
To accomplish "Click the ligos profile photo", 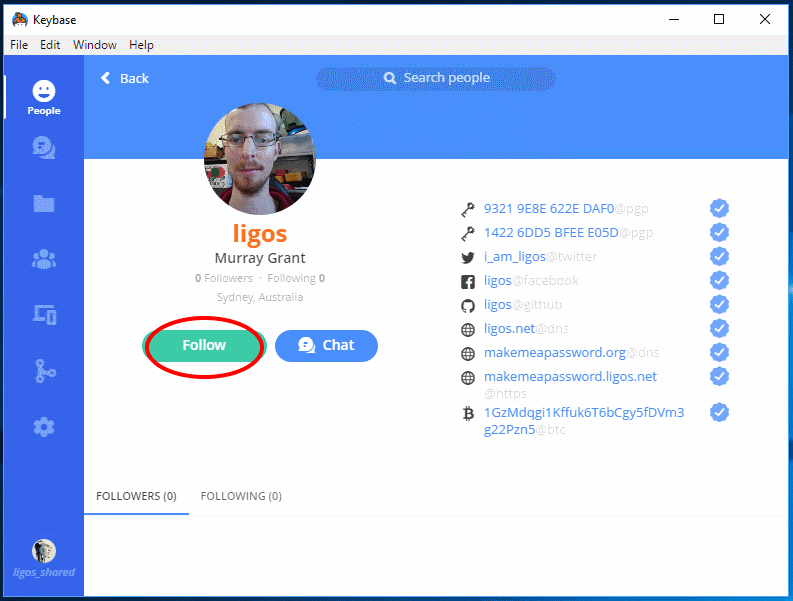I will [x=259, y=159].
